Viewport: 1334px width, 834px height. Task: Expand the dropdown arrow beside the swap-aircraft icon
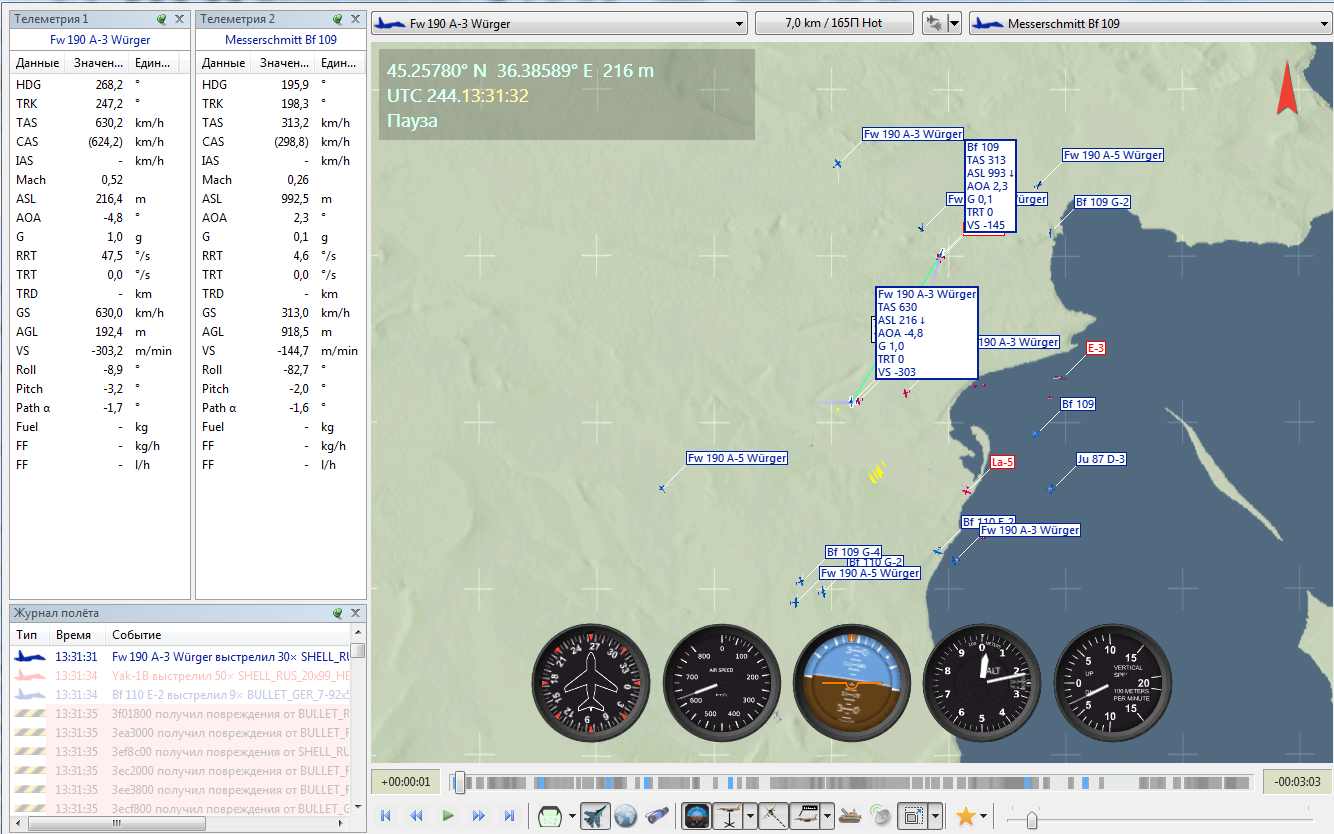click(954, 23)
